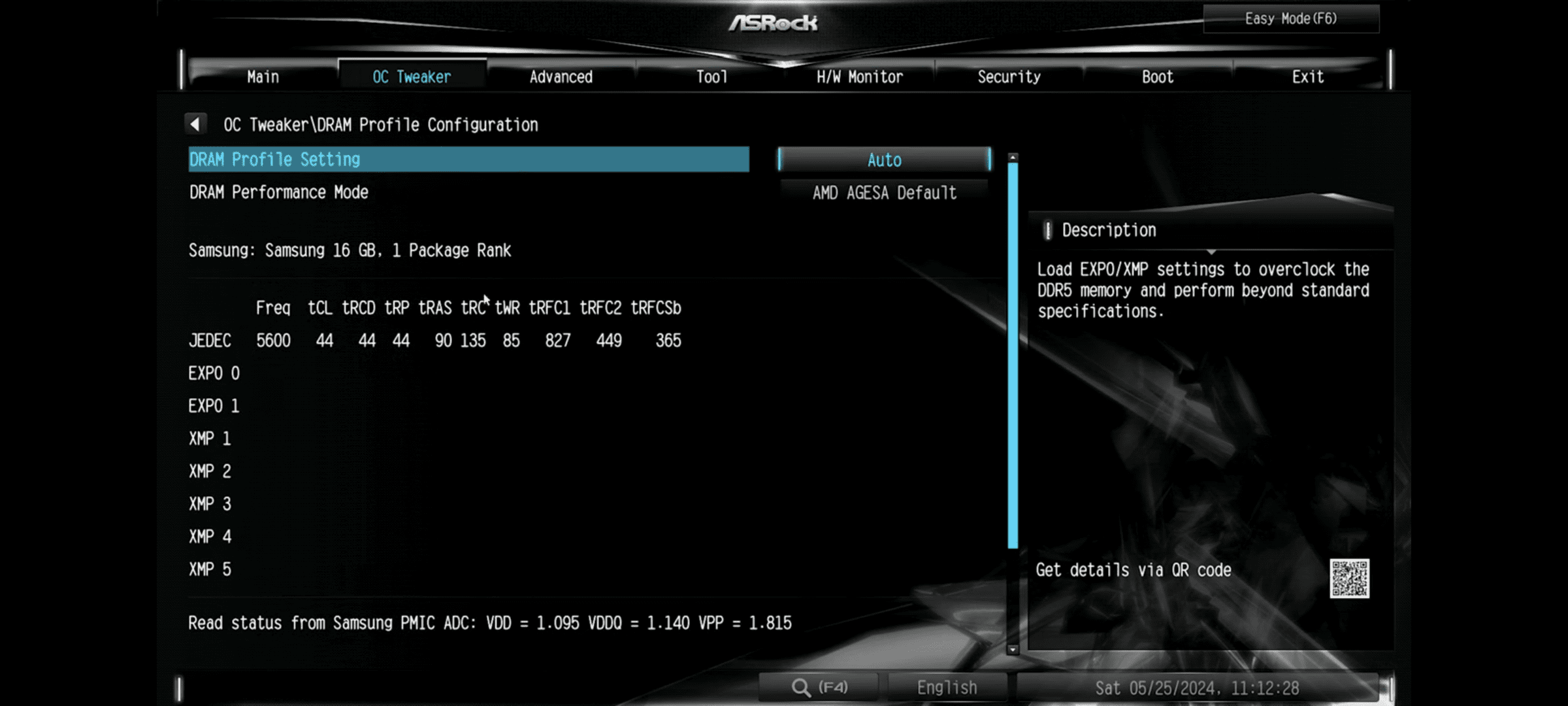The image size is (1568, 706).
Task: Click the blue vertical scrollbar thumb
Action: coord(1013,355)
